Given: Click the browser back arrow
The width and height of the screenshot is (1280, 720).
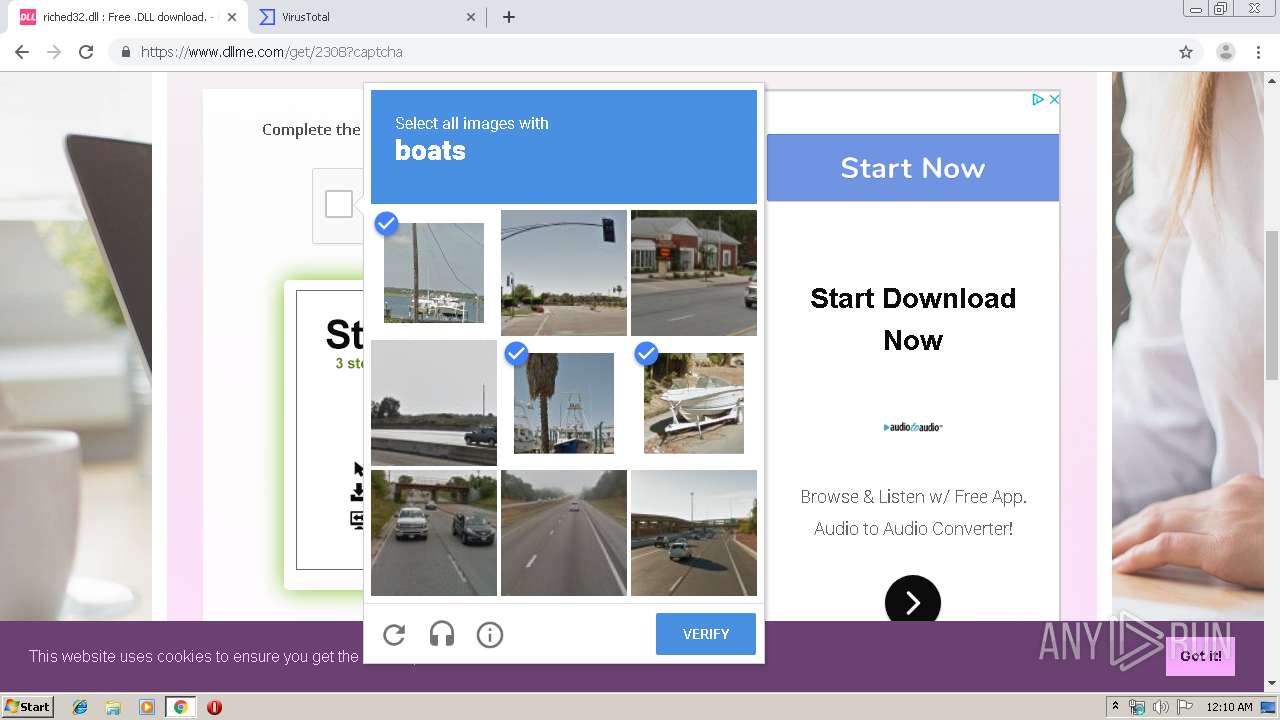Looking at the screenshot, I should pyautogui.click(x=22, y=52).
